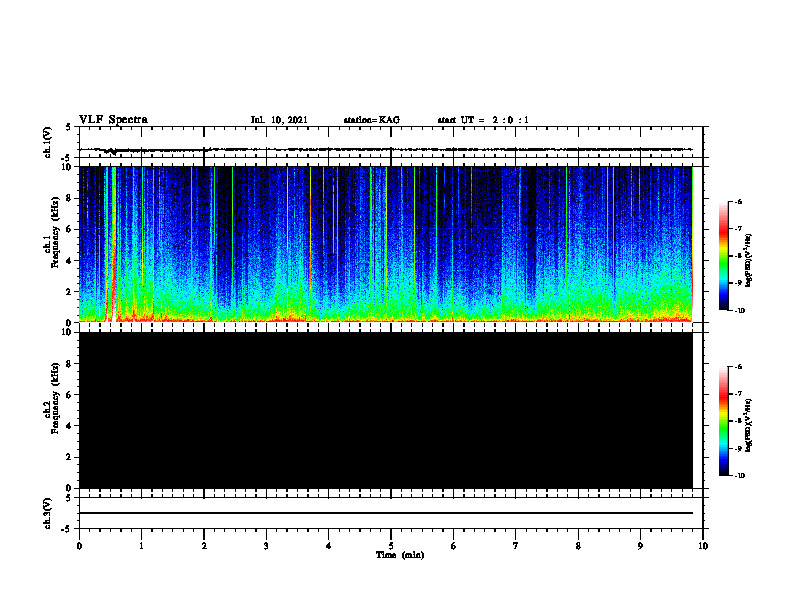
Task: Click the flat ch.3 voltage line
Action: click(386, 513)
